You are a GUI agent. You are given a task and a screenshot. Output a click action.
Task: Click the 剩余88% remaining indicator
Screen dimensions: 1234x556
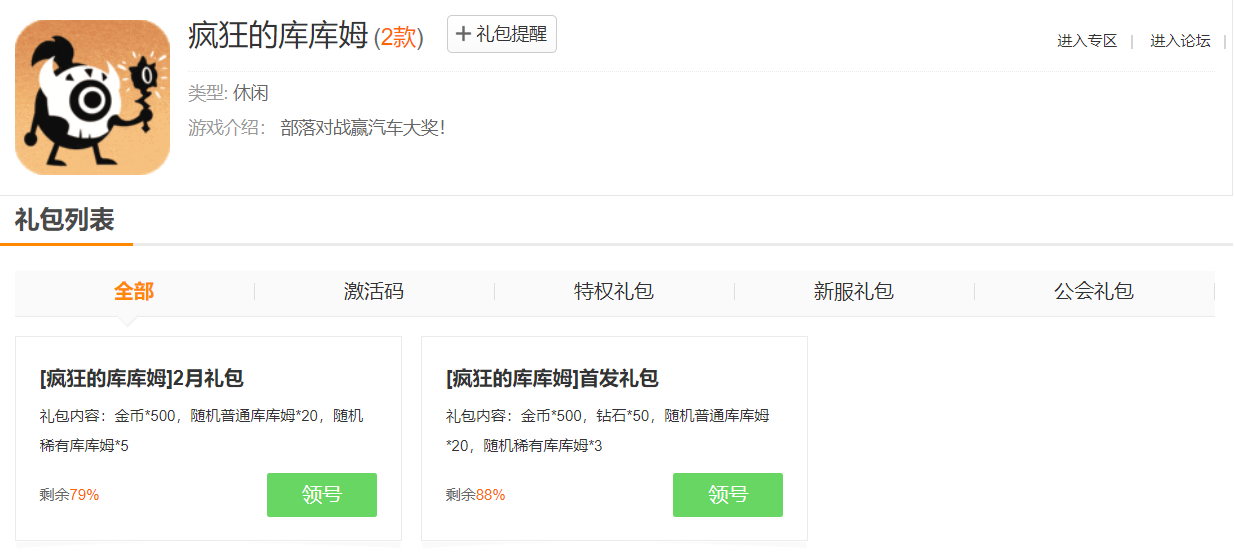pyautogui.click(x=476, y=495)
